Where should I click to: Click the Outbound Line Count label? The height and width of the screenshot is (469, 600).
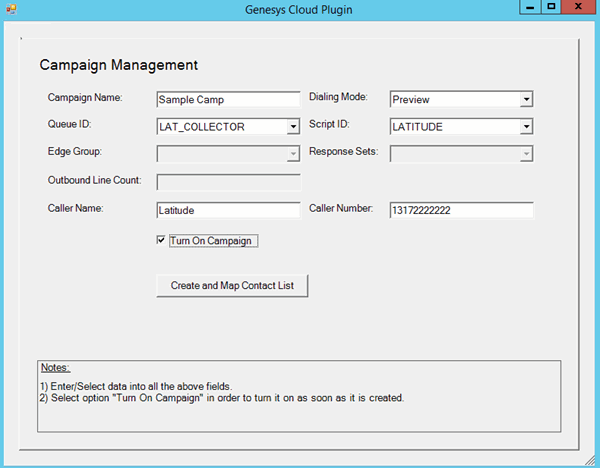pos(94,181)
